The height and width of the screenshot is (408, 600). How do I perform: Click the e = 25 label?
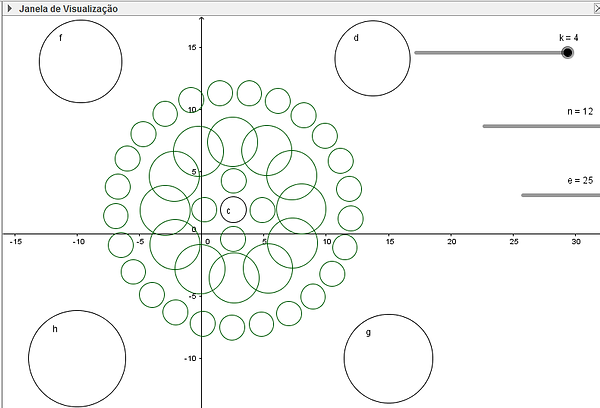pyautogui.click(x=580, y=180)
